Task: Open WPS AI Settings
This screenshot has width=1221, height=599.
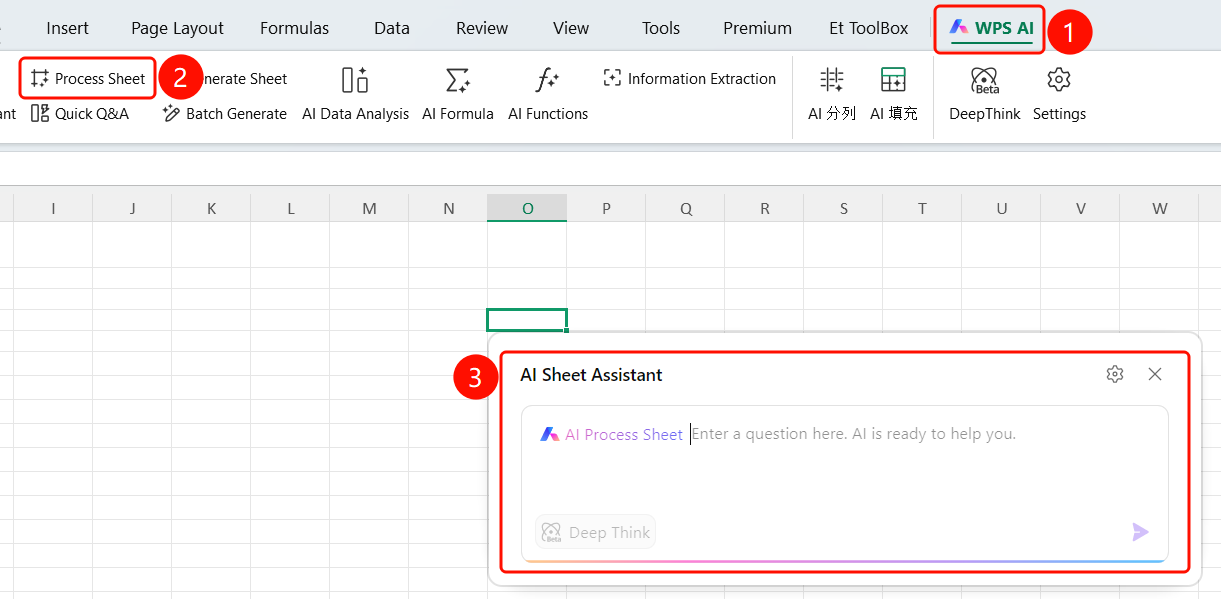Action: (1059, 93)
